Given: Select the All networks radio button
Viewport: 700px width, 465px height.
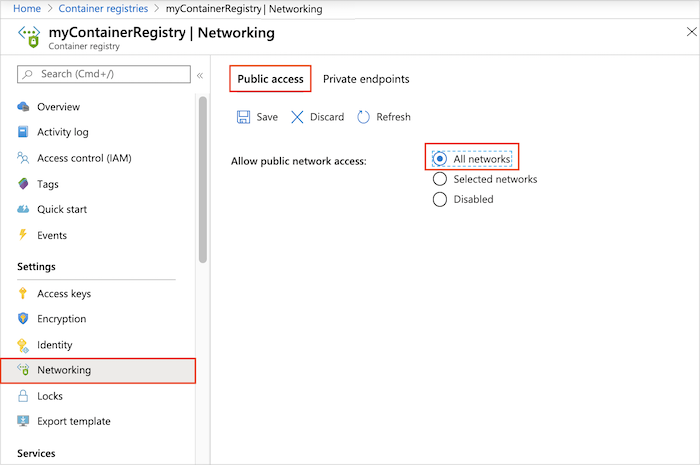Looking at the screenshot, I should coord(439,159).
